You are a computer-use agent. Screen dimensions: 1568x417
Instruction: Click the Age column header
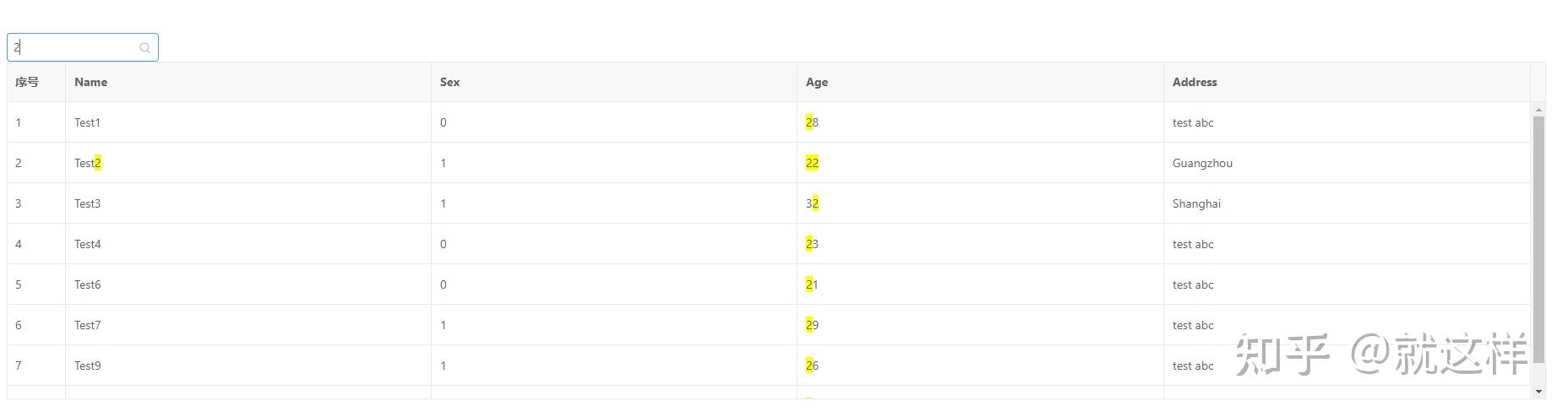(x=816, y=82)
